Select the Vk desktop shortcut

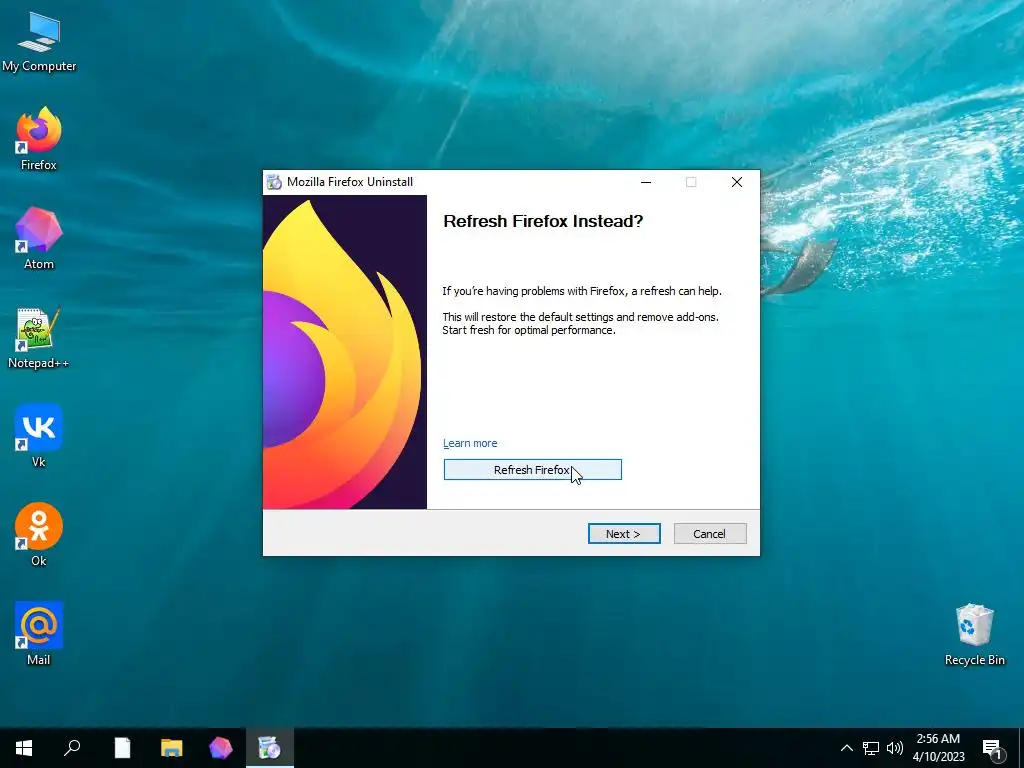point(39,436)
